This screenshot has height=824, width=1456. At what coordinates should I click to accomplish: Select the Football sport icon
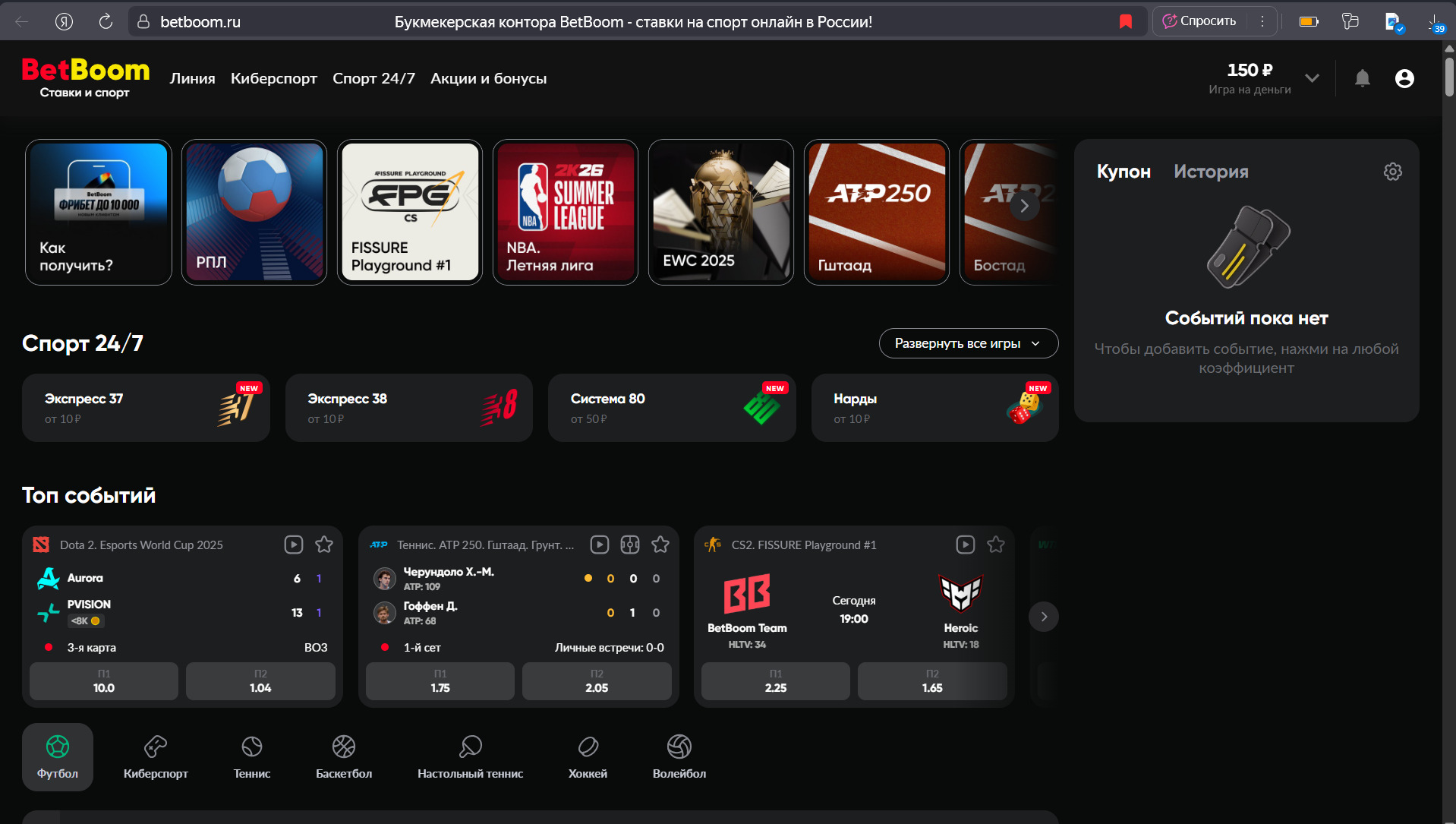coord(58,756)
